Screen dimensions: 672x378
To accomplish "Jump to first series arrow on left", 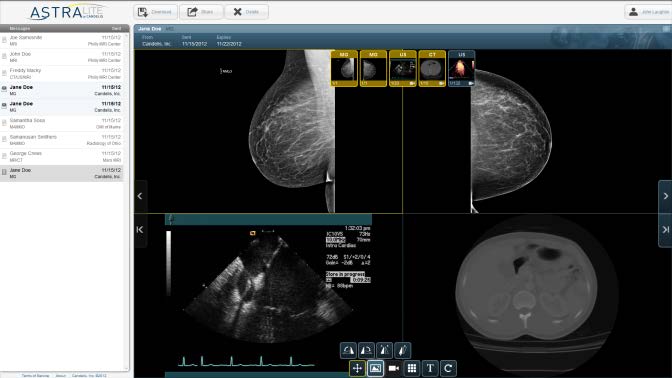I will [140, 230].
